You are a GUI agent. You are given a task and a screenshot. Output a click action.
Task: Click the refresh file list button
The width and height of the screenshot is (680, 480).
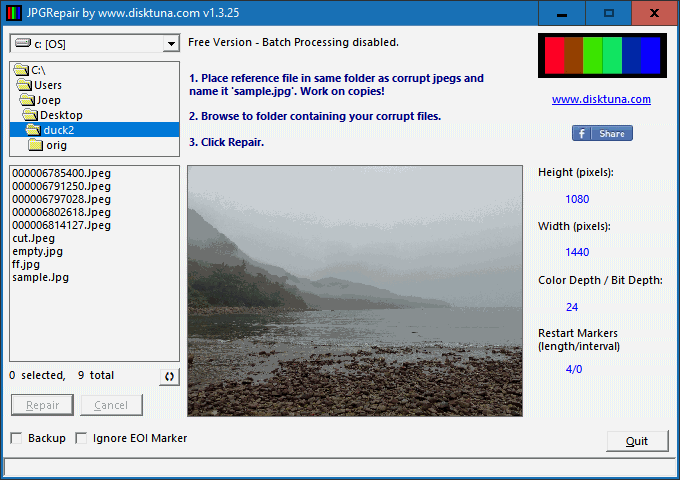click(169, 376)
